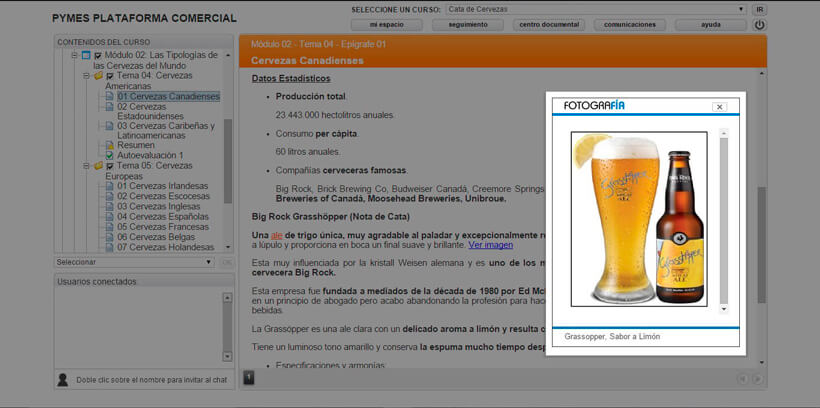Click page icon beside 03 Cervezas Caribeñas
820x408 pixels.
click(x=109, y=126)
